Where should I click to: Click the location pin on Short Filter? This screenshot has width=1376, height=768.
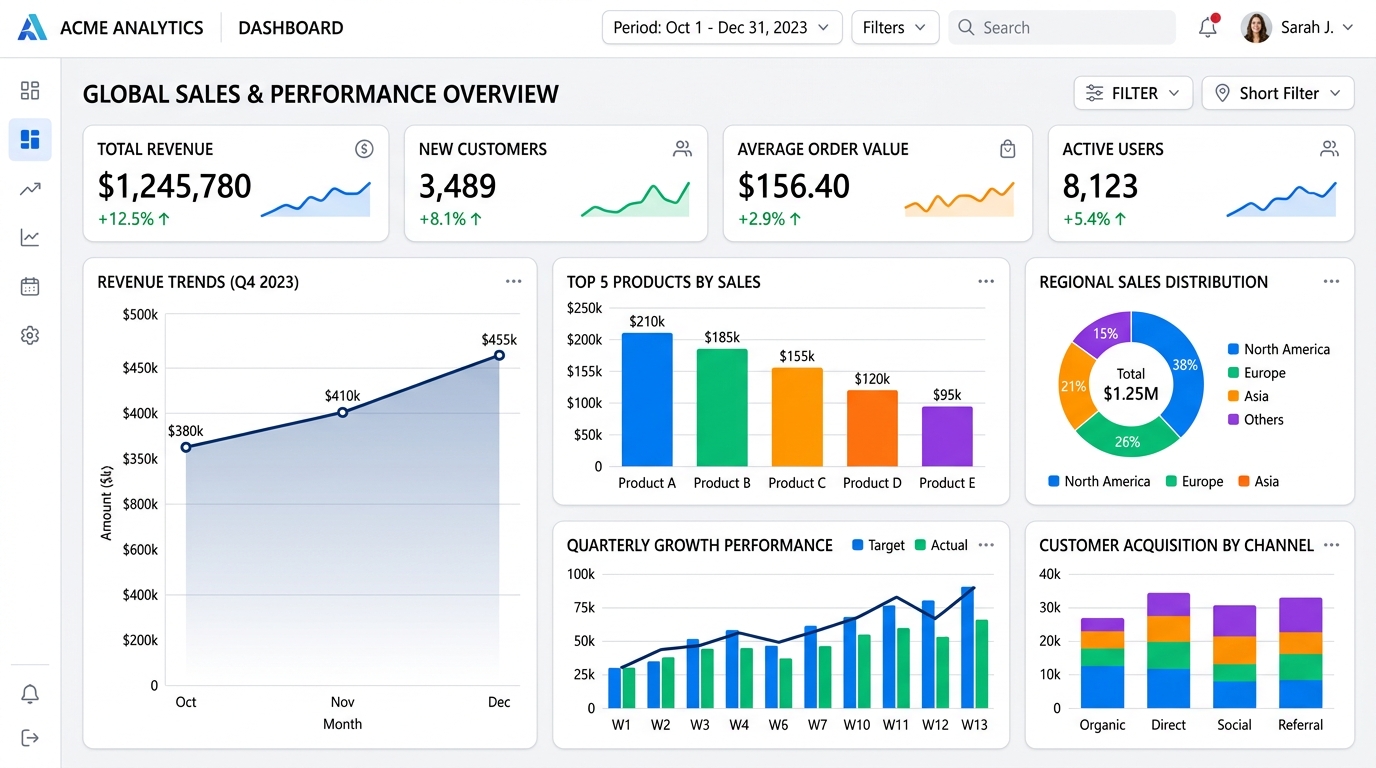point(1221,93)
